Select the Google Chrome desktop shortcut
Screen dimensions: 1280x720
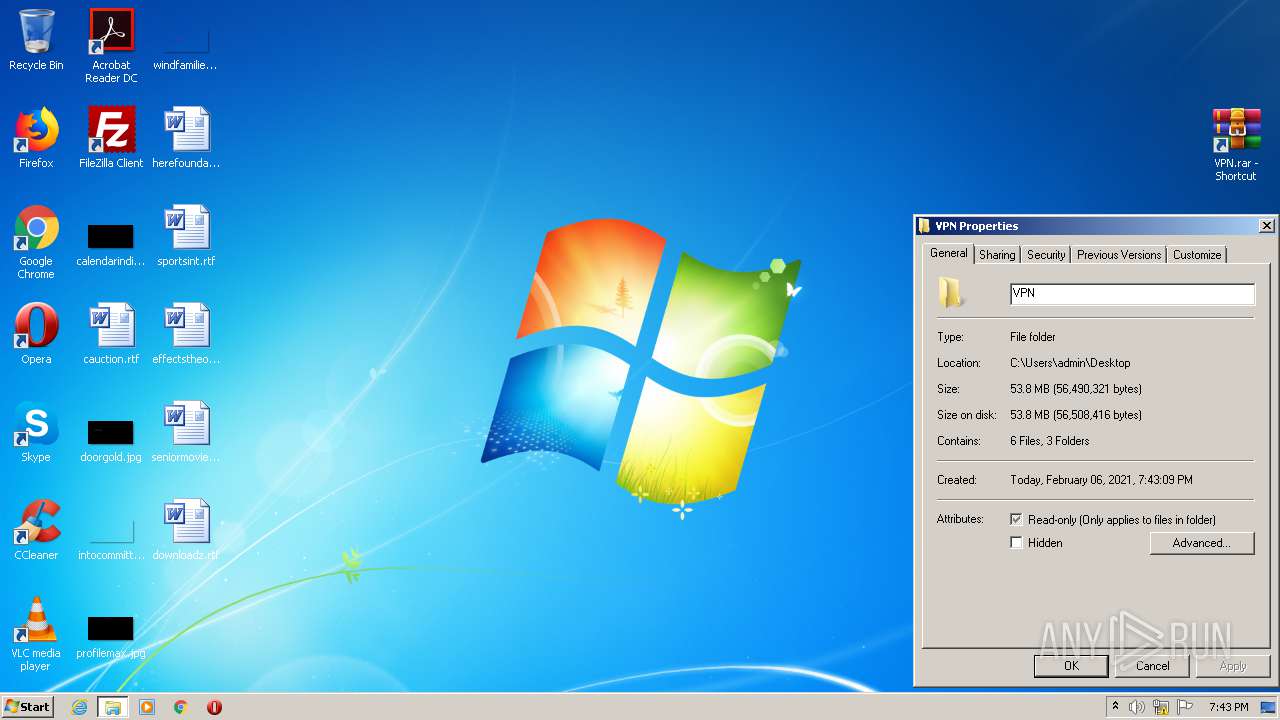36,242
